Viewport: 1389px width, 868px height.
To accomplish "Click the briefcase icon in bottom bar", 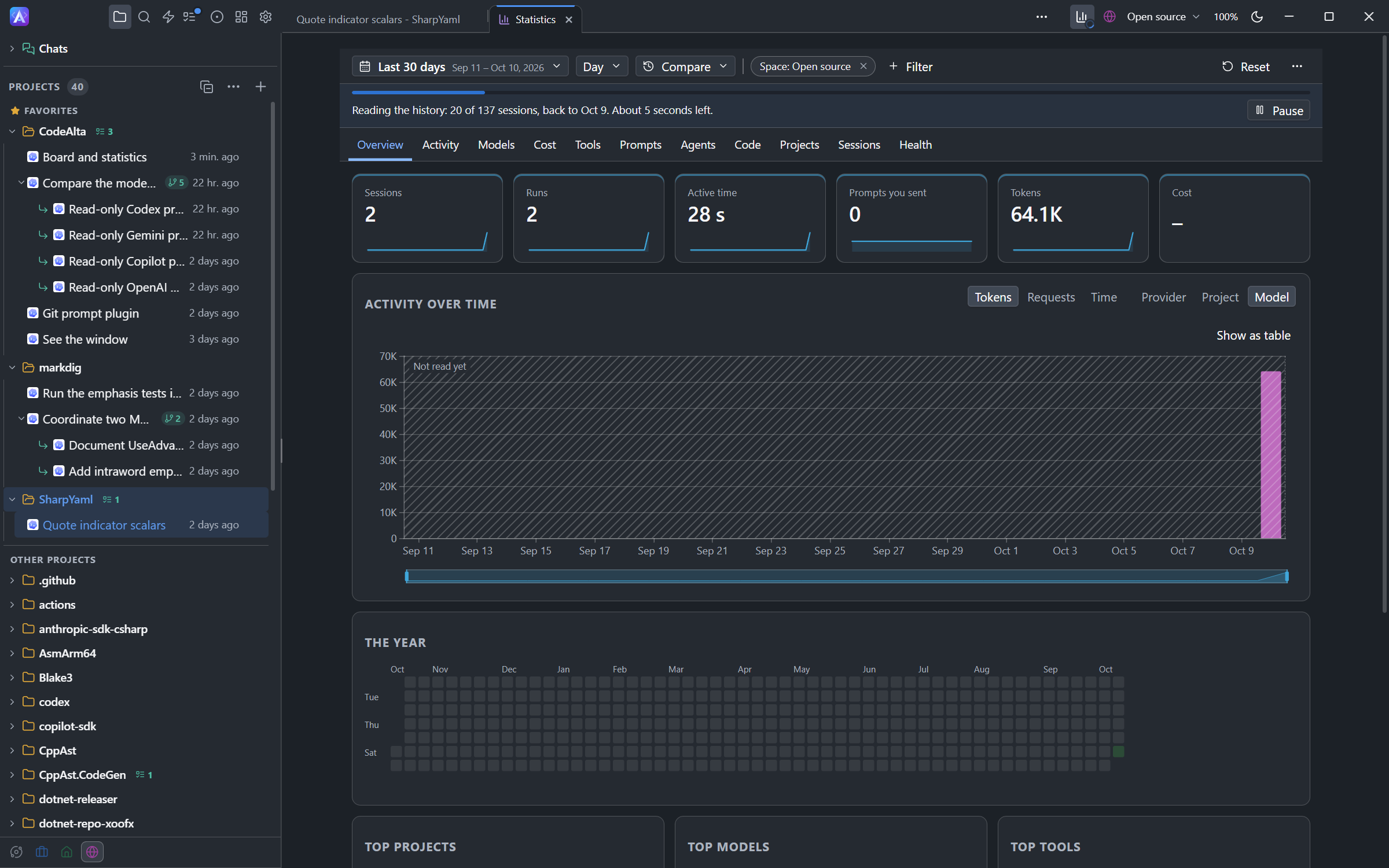I will coord(42,852).
